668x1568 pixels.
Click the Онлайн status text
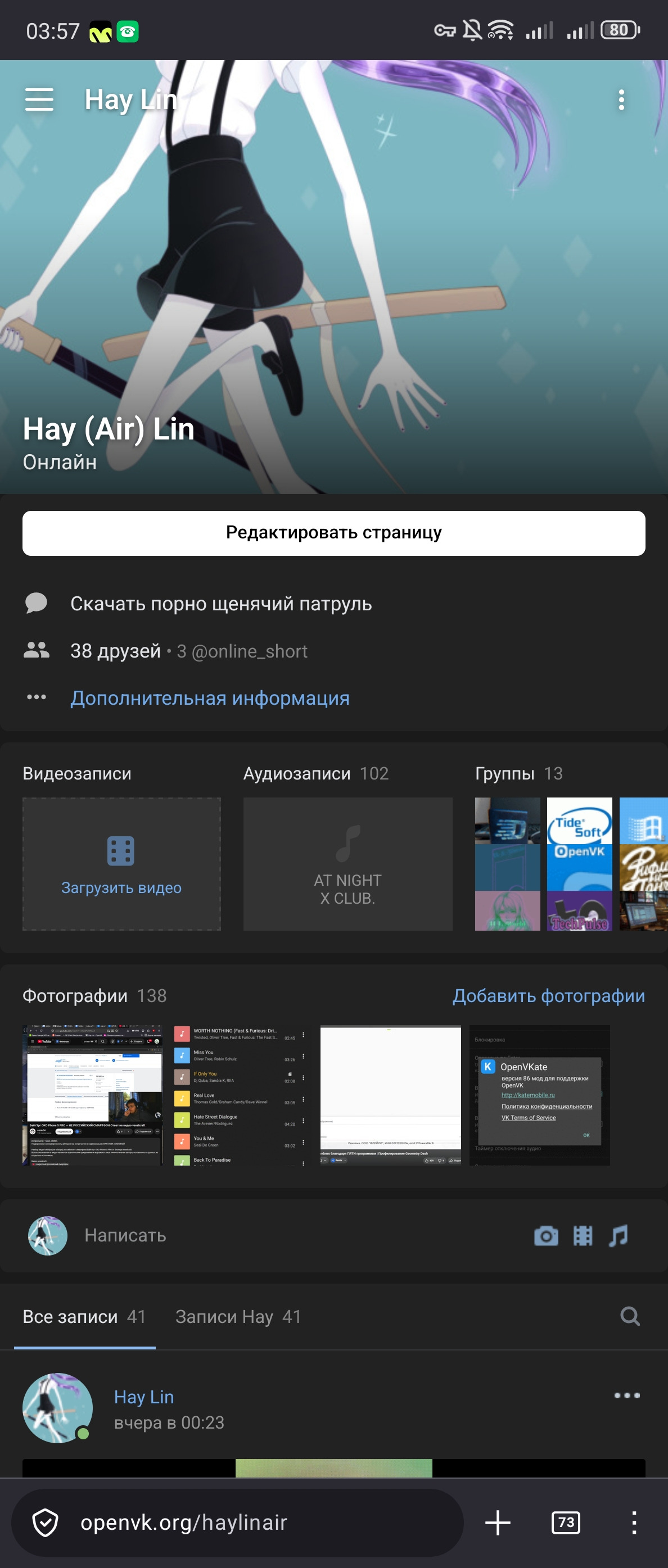click(60, 462)
